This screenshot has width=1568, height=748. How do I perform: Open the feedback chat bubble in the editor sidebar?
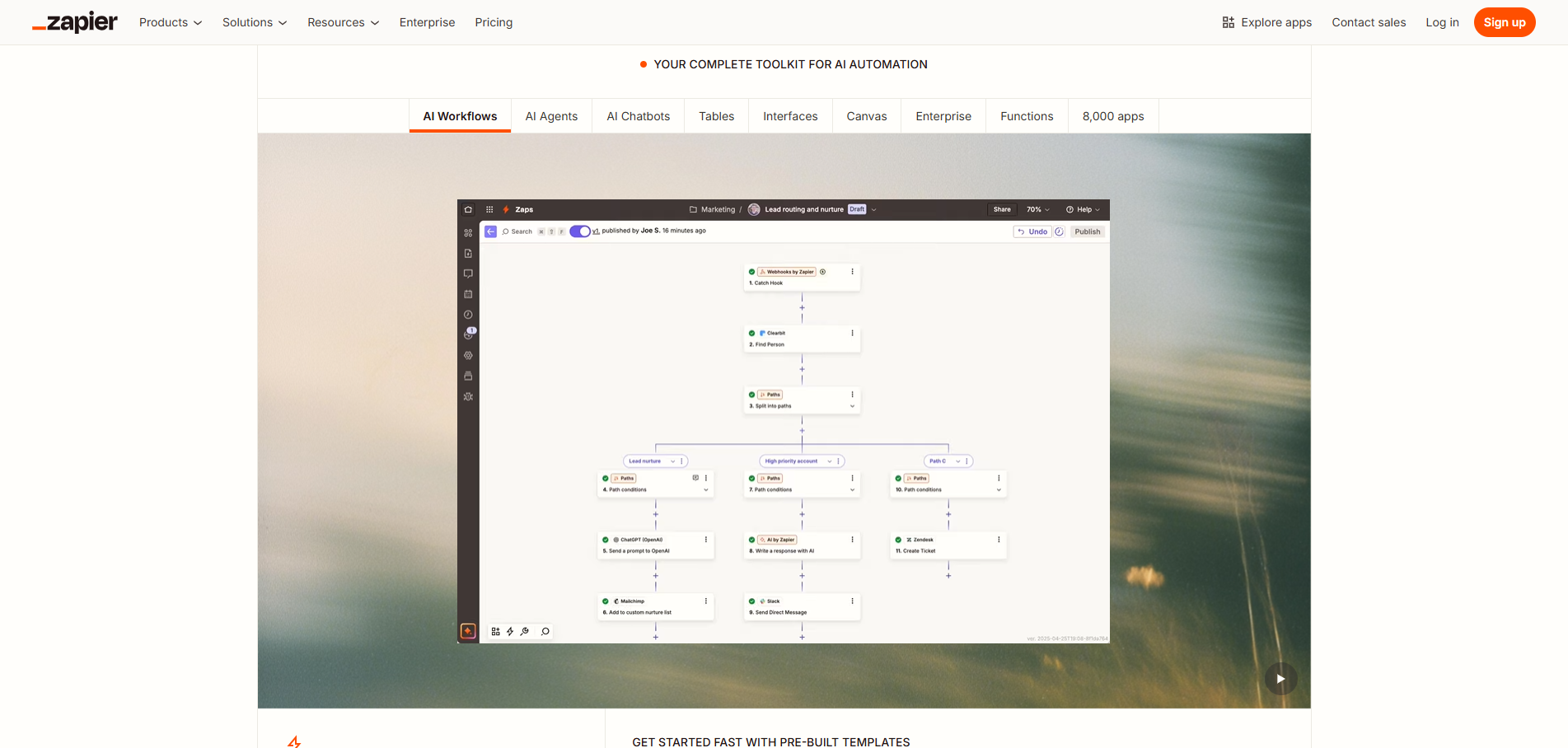(x=468, y=274)
